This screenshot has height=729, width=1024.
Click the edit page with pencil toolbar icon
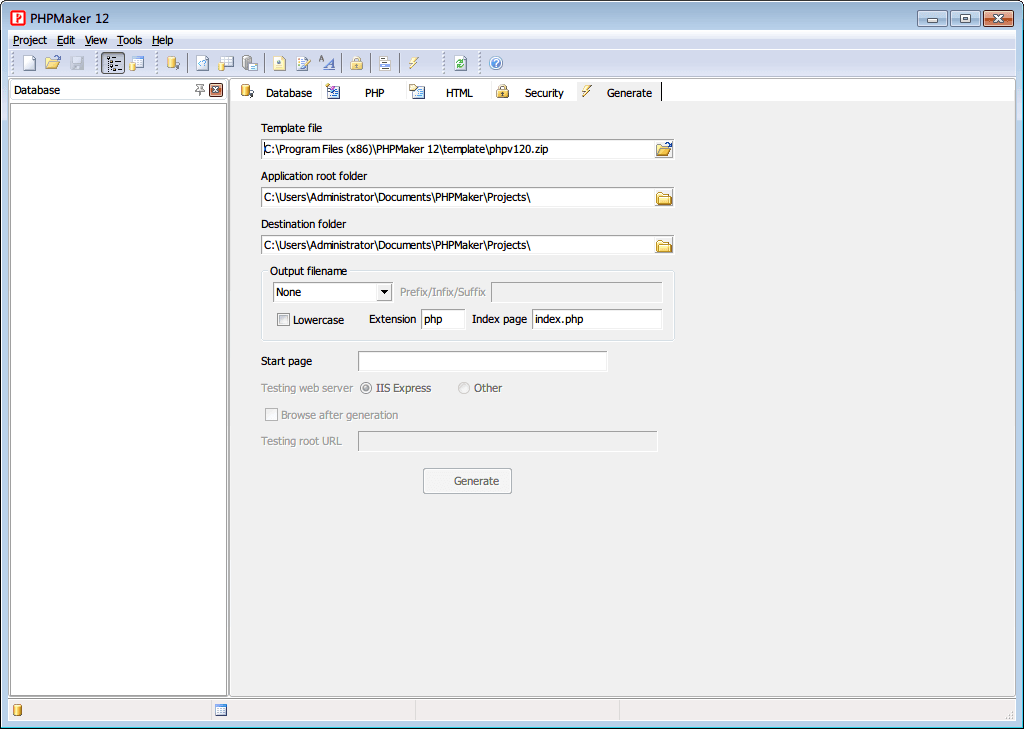(303, 63)
